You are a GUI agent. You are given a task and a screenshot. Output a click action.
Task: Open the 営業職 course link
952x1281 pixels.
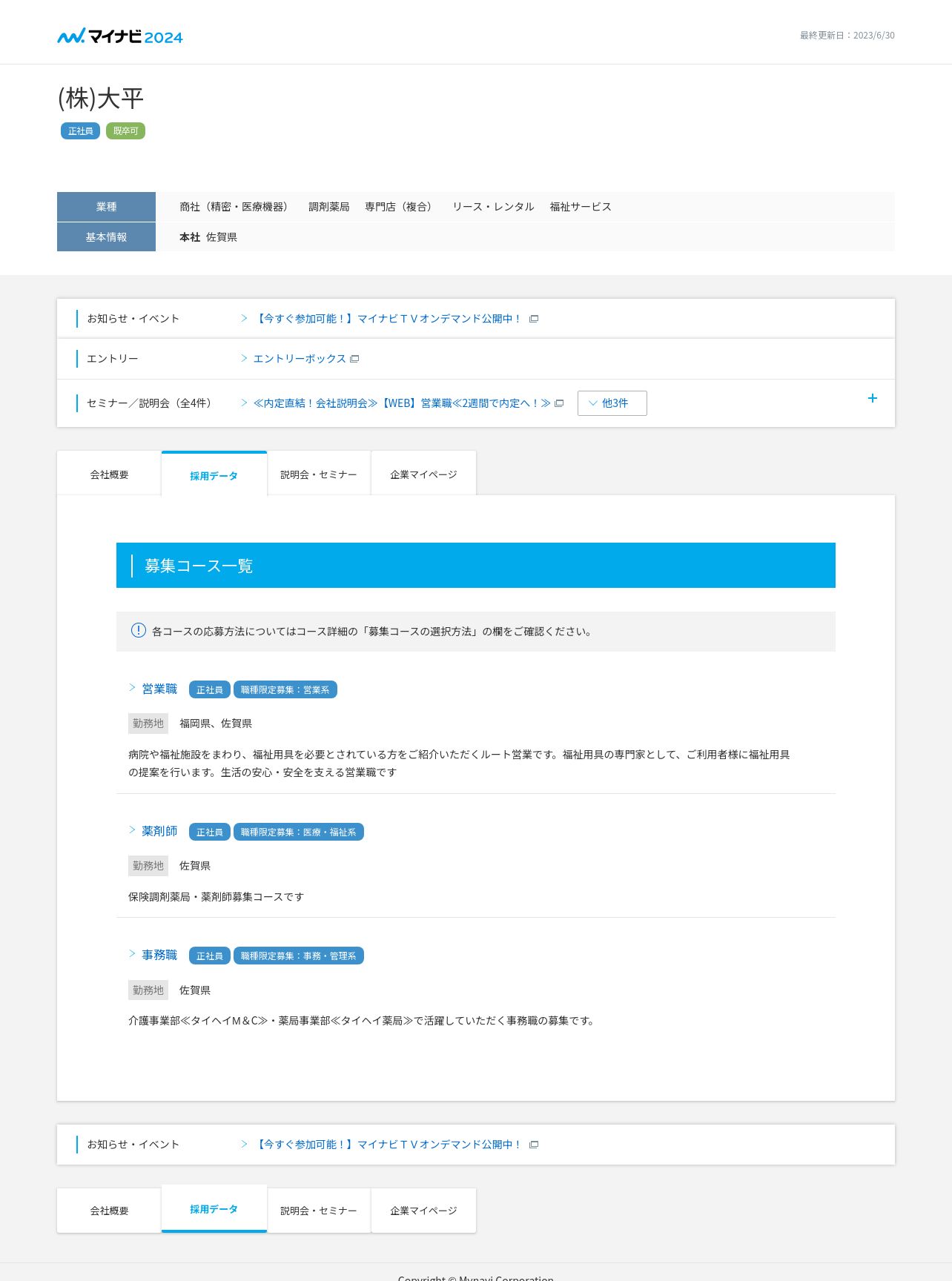[159, 689]
